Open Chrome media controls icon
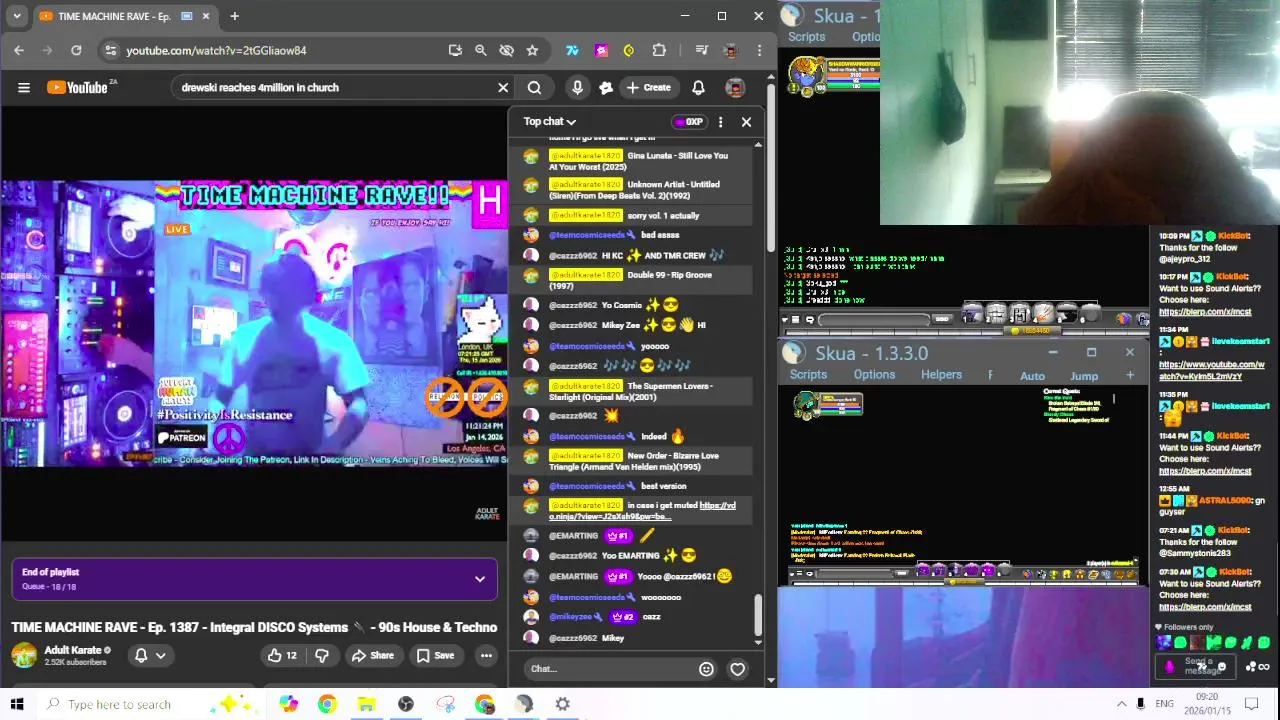Screen dimensions: 1280x720 point(702,50)
